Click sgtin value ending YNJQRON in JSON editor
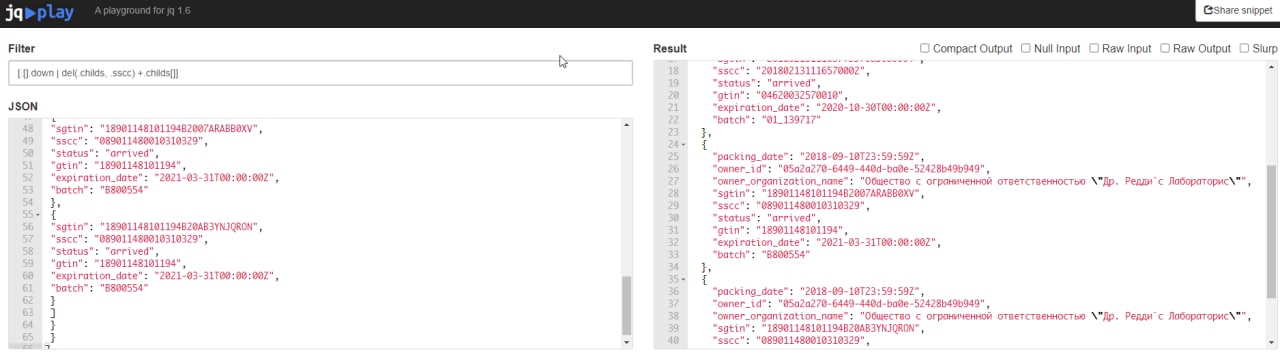This screenshot has width=1280, height=363. click(x=179, y=227)
